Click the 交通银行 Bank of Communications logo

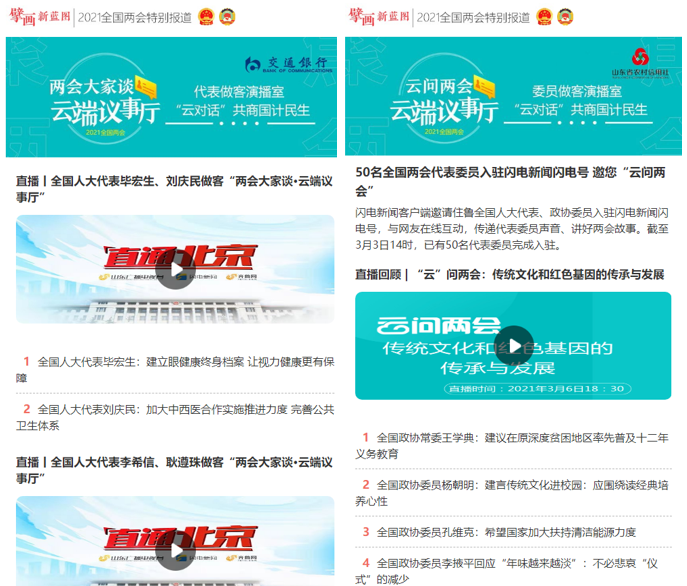click(289, 65)
